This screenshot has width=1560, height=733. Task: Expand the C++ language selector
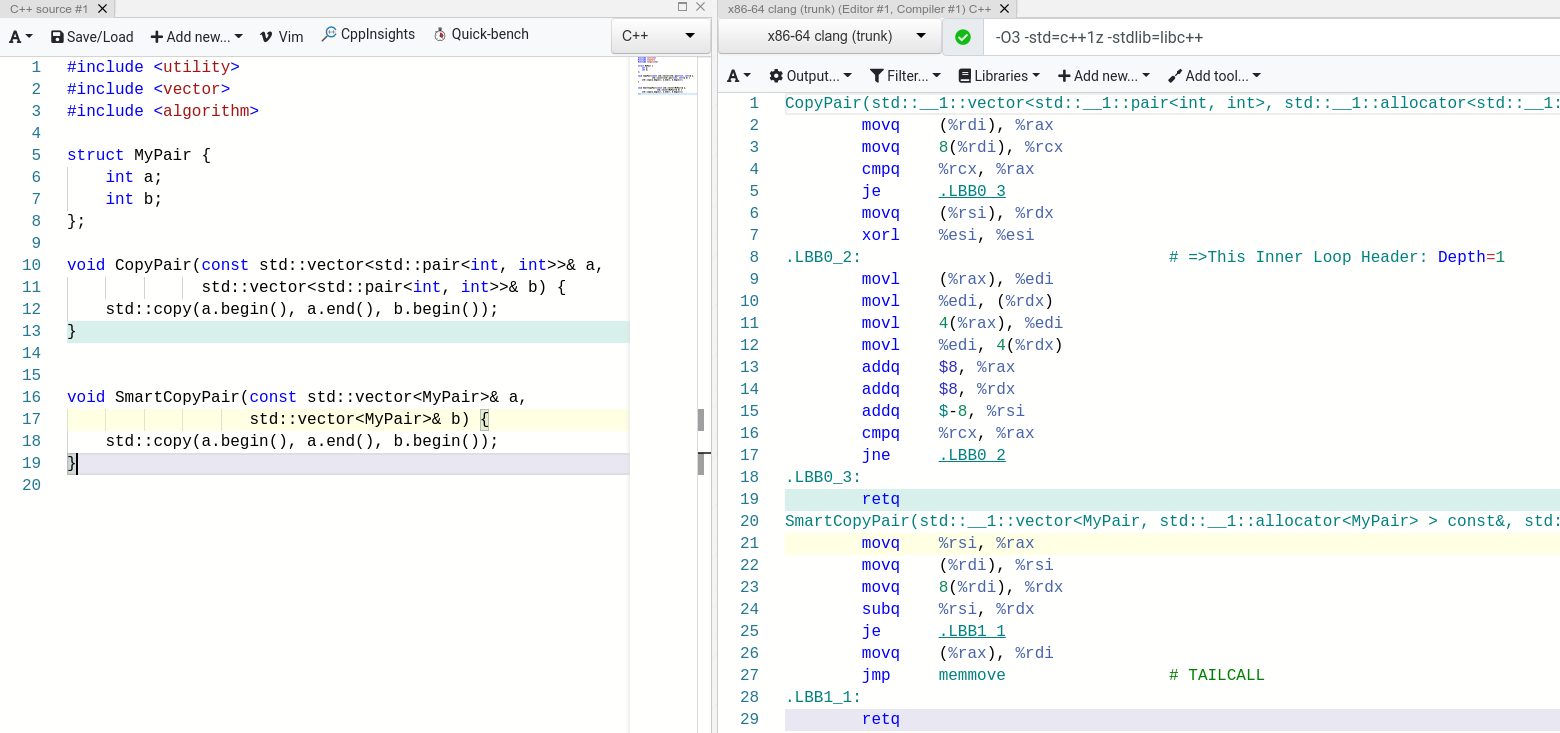tap(659, 36)
